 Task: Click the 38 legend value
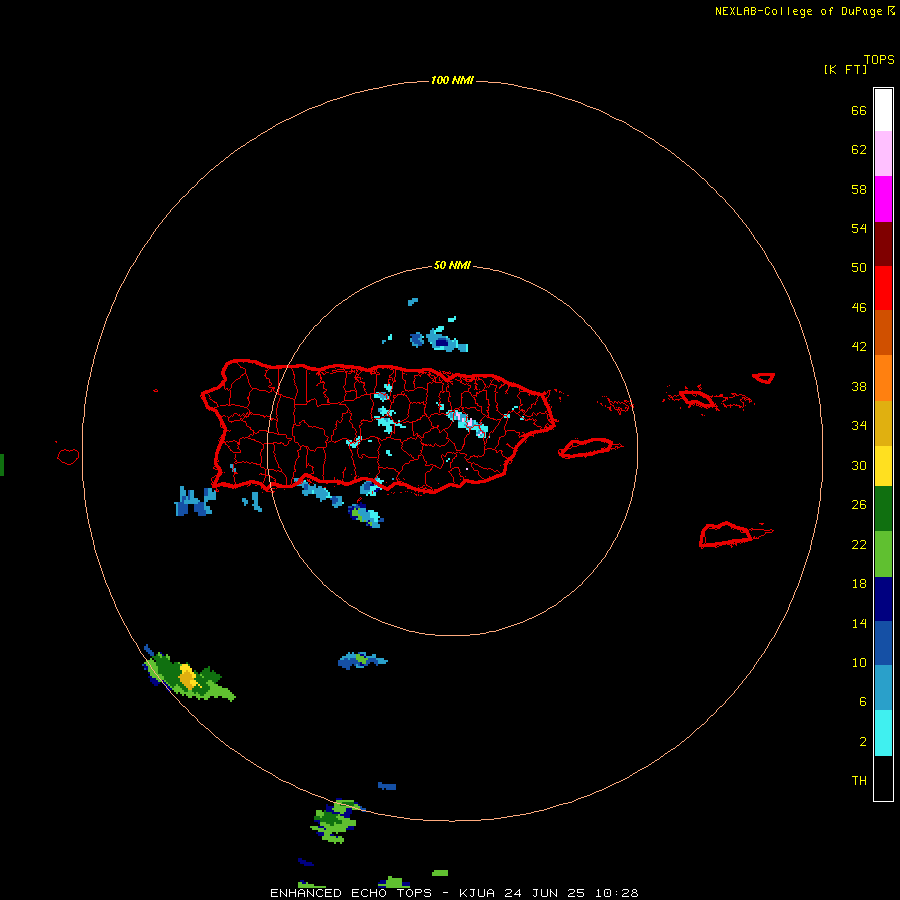[859, 387]
